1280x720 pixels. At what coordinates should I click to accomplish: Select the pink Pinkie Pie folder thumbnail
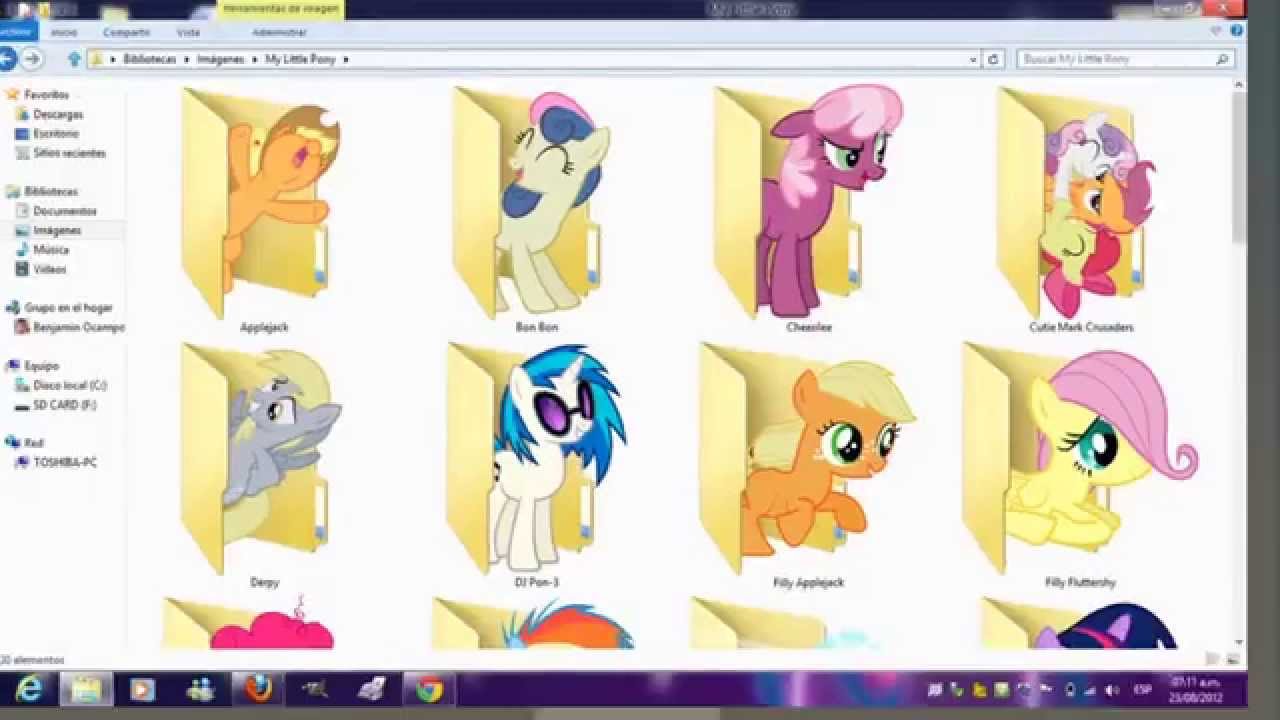pyautogui.click(x=248, y=623)
